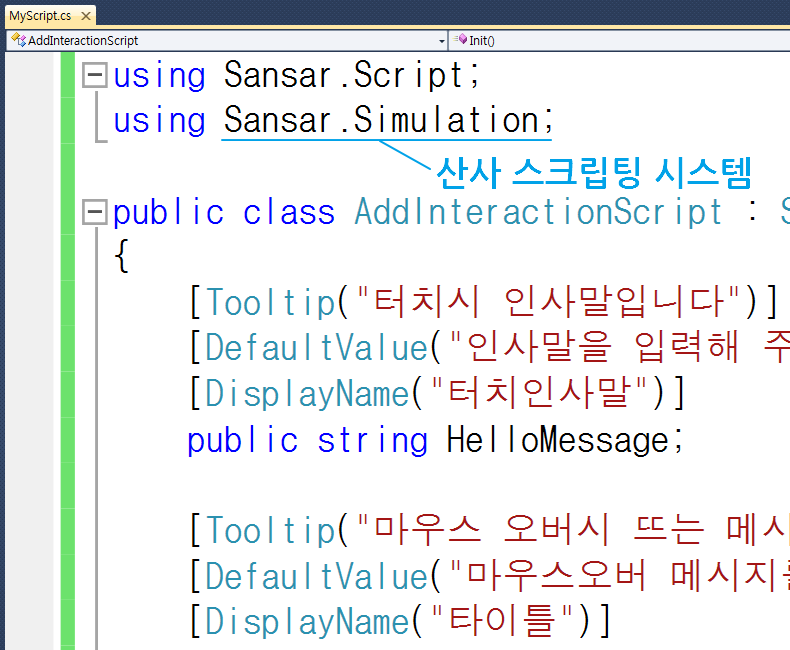Click the DefaultValue attribute with '인사말을 입력해'
The height and width of the screenshot is (650, 790).
coord(489,348)
